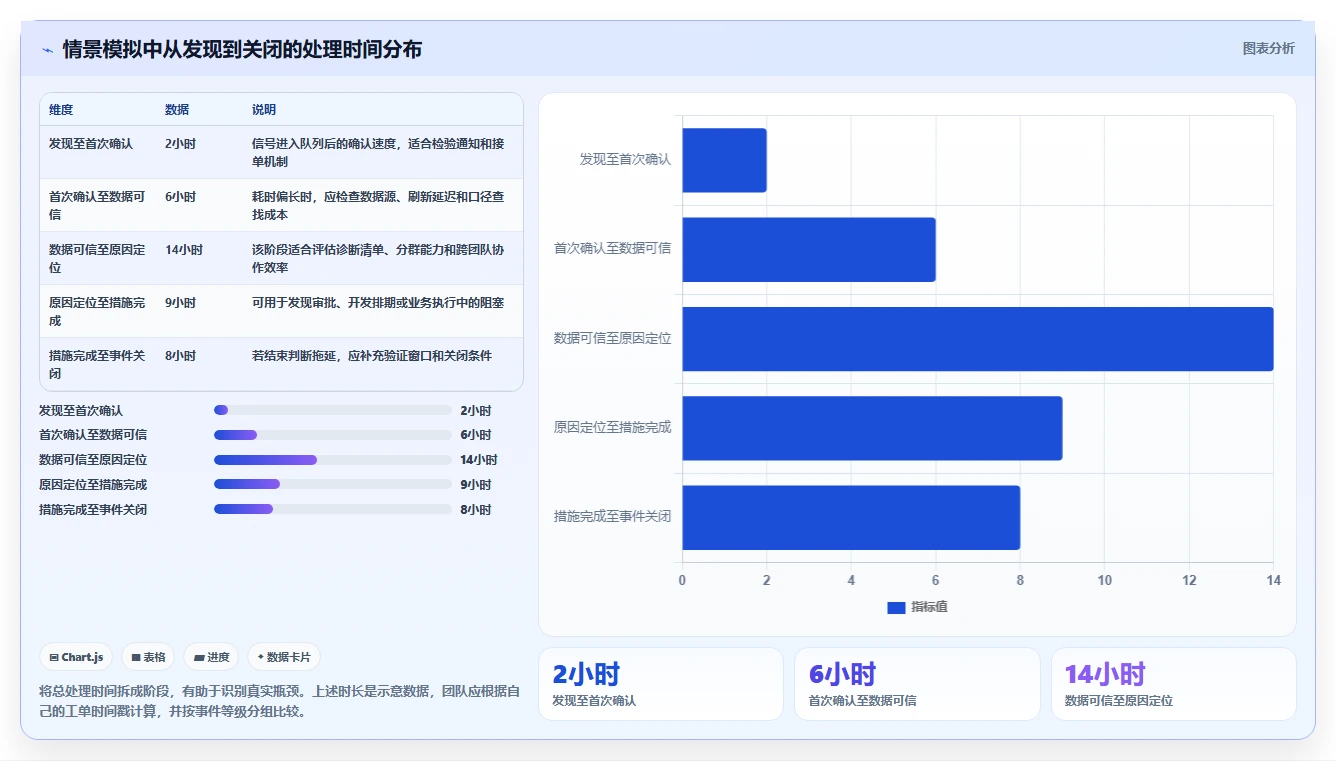Viewport: 1336px width, 761px height.
Task: Click table cell 数据可信至原因定位
Action: tap(97, 259)
